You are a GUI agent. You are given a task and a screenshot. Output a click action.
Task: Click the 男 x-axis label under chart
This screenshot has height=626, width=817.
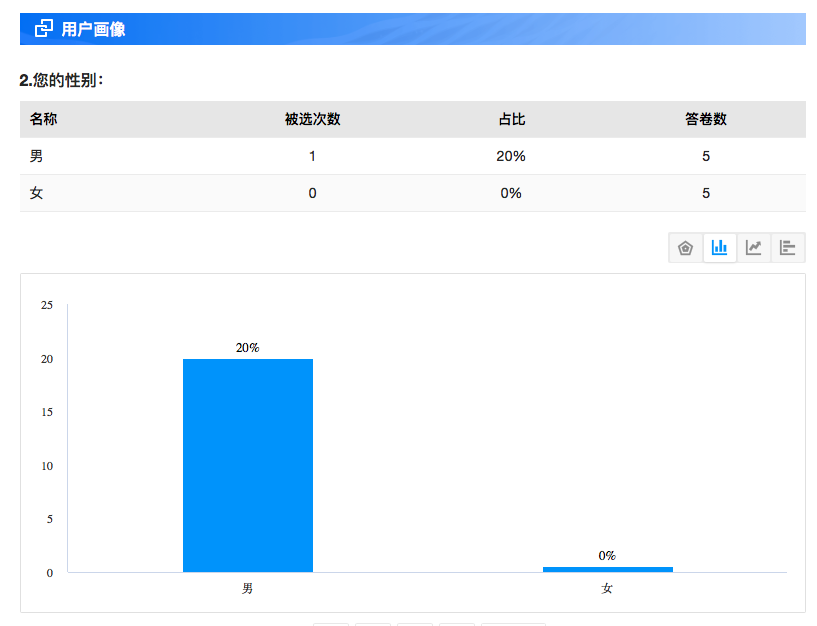coord(247,588)
